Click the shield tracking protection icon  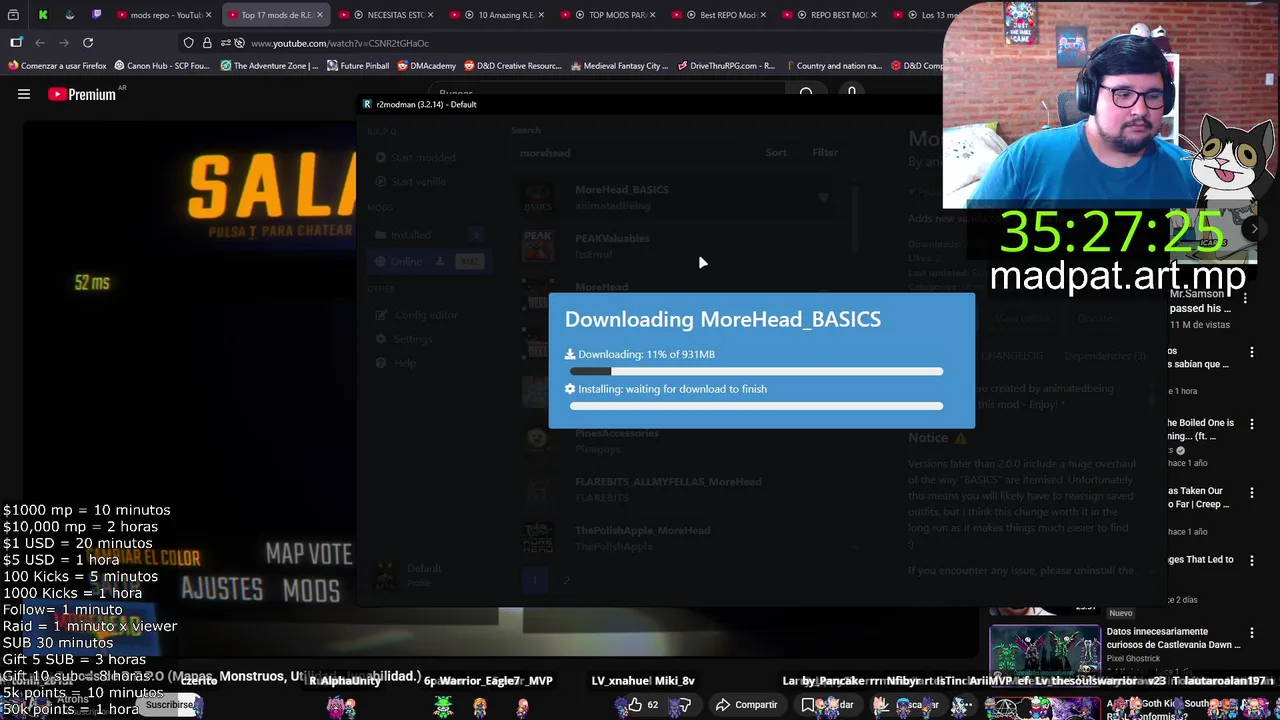pyautogui.click(x=188, y=43)
